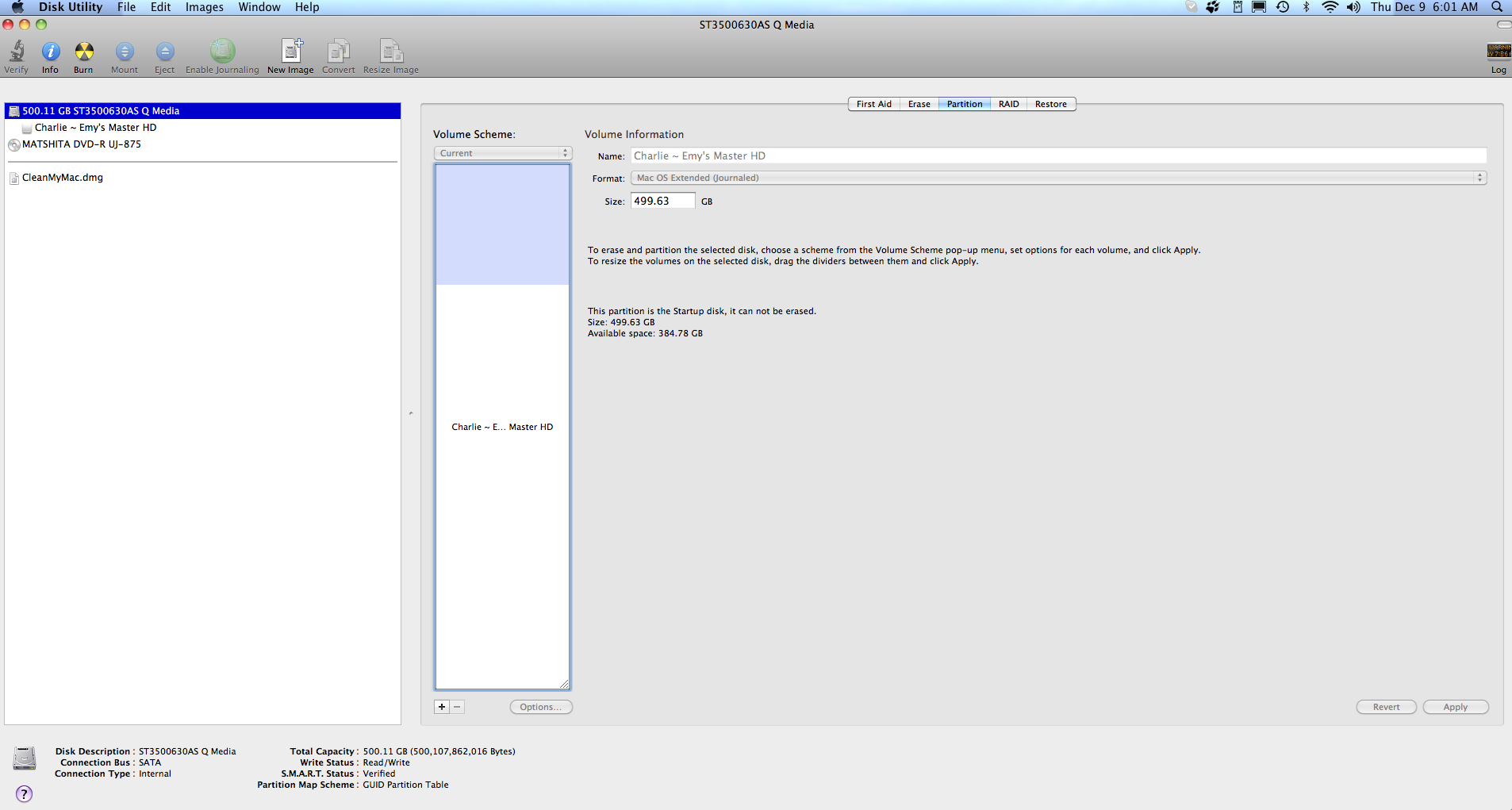Open Spotlight search magnifier in the menu bar
Screen dimensions: 1512x810
pyautogui.click(x=1497, y=7)
